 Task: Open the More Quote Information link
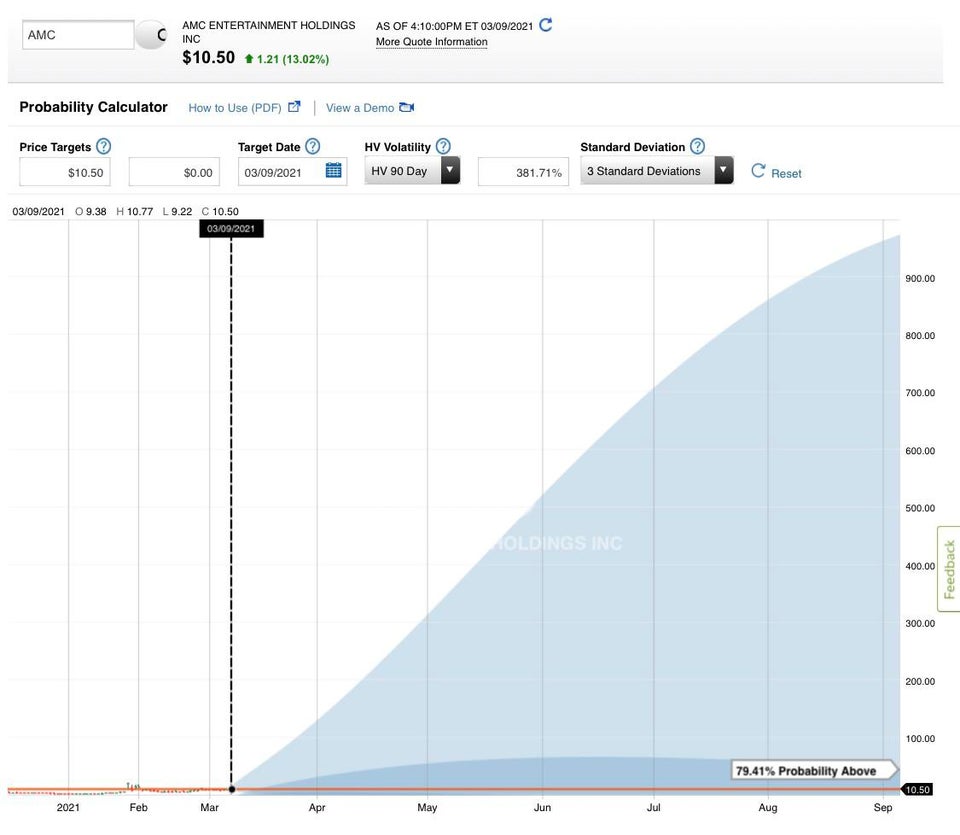(432, 42)
